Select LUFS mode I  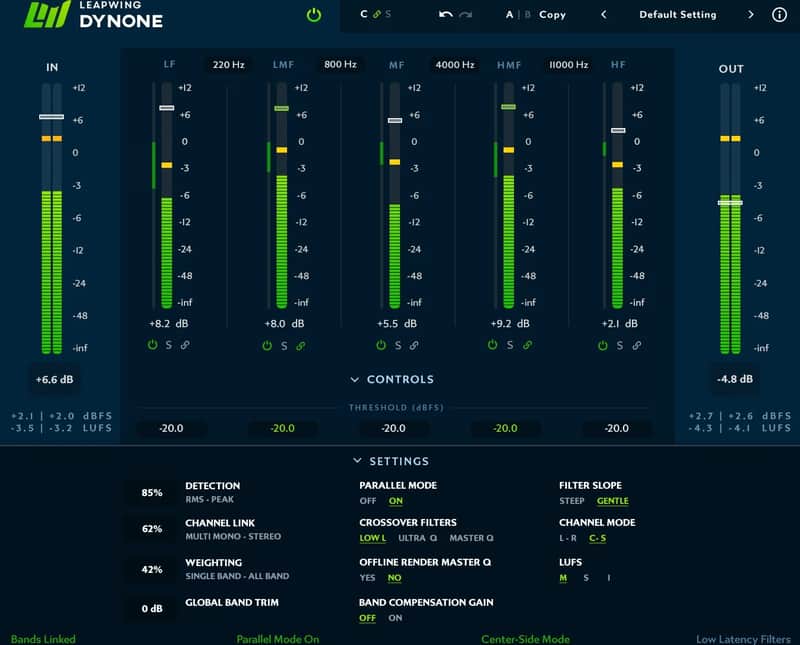point(609,578)
